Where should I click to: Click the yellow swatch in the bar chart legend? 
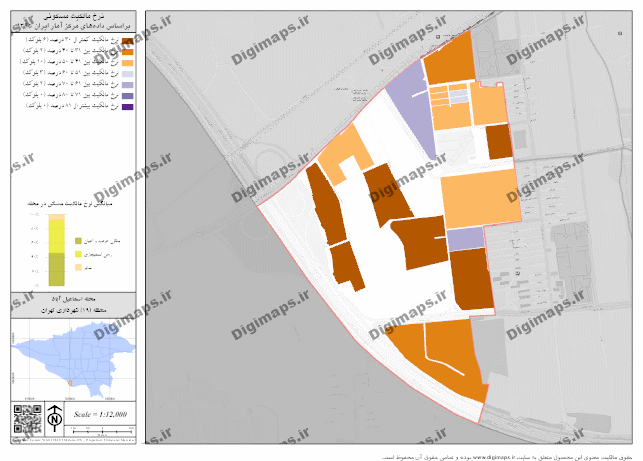78,254
